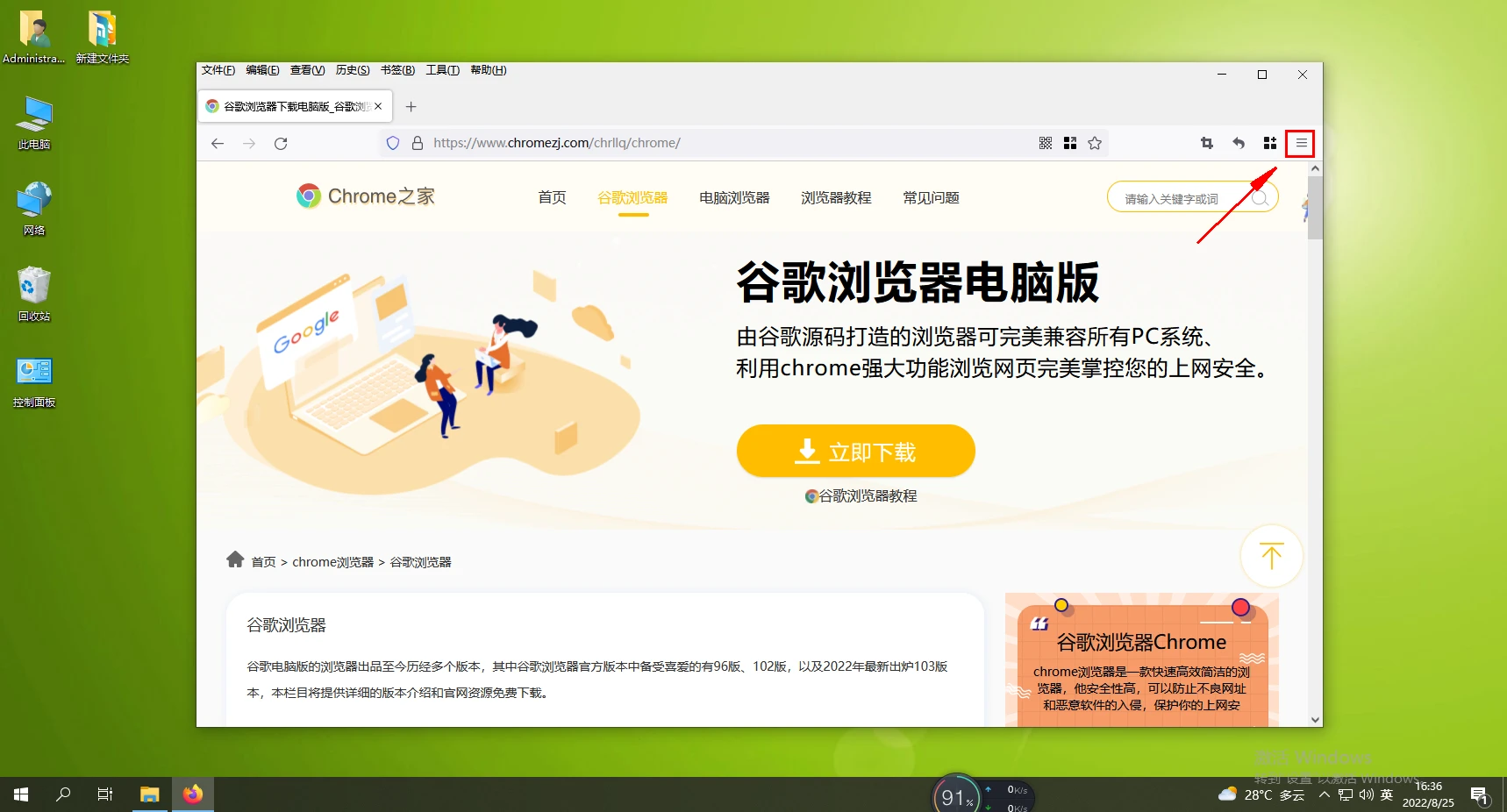Open the 历史(S) menu
The width and height of the screenshot is (1507, 812).
coord(353,70)
